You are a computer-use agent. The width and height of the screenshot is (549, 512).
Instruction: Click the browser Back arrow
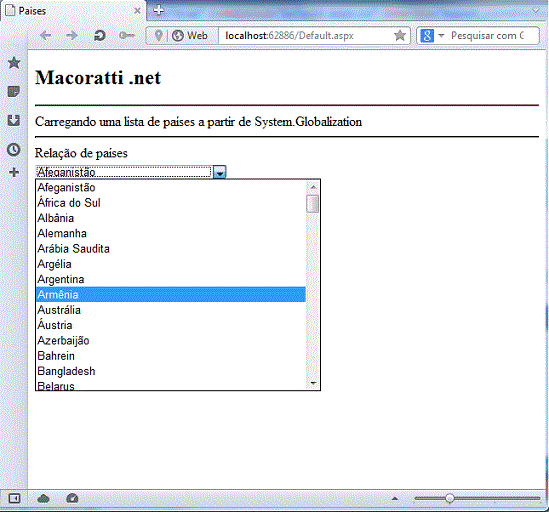click(x=46, y=35)
